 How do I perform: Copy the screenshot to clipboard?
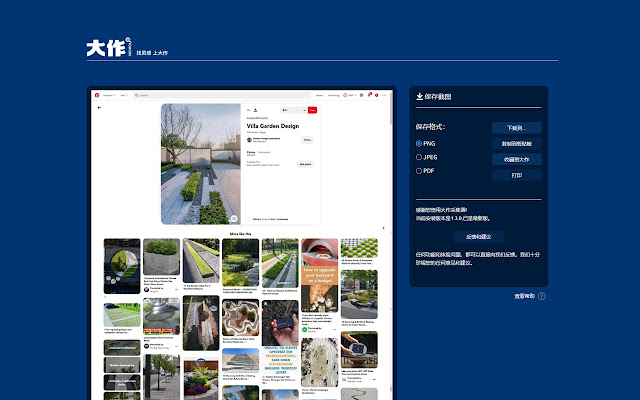(x=516, y=143)
